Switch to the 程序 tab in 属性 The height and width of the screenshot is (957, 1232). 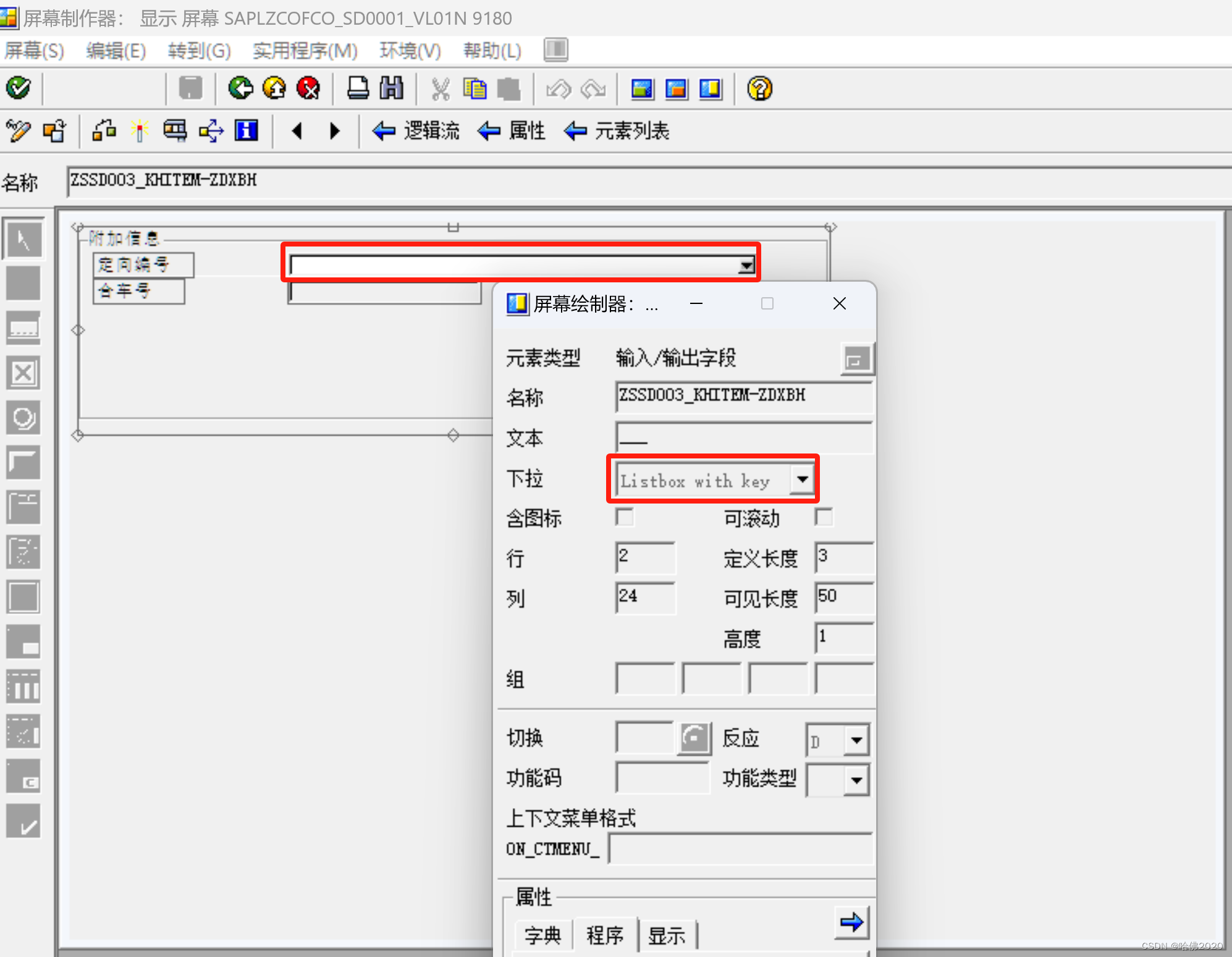click(x=604, y=934)
